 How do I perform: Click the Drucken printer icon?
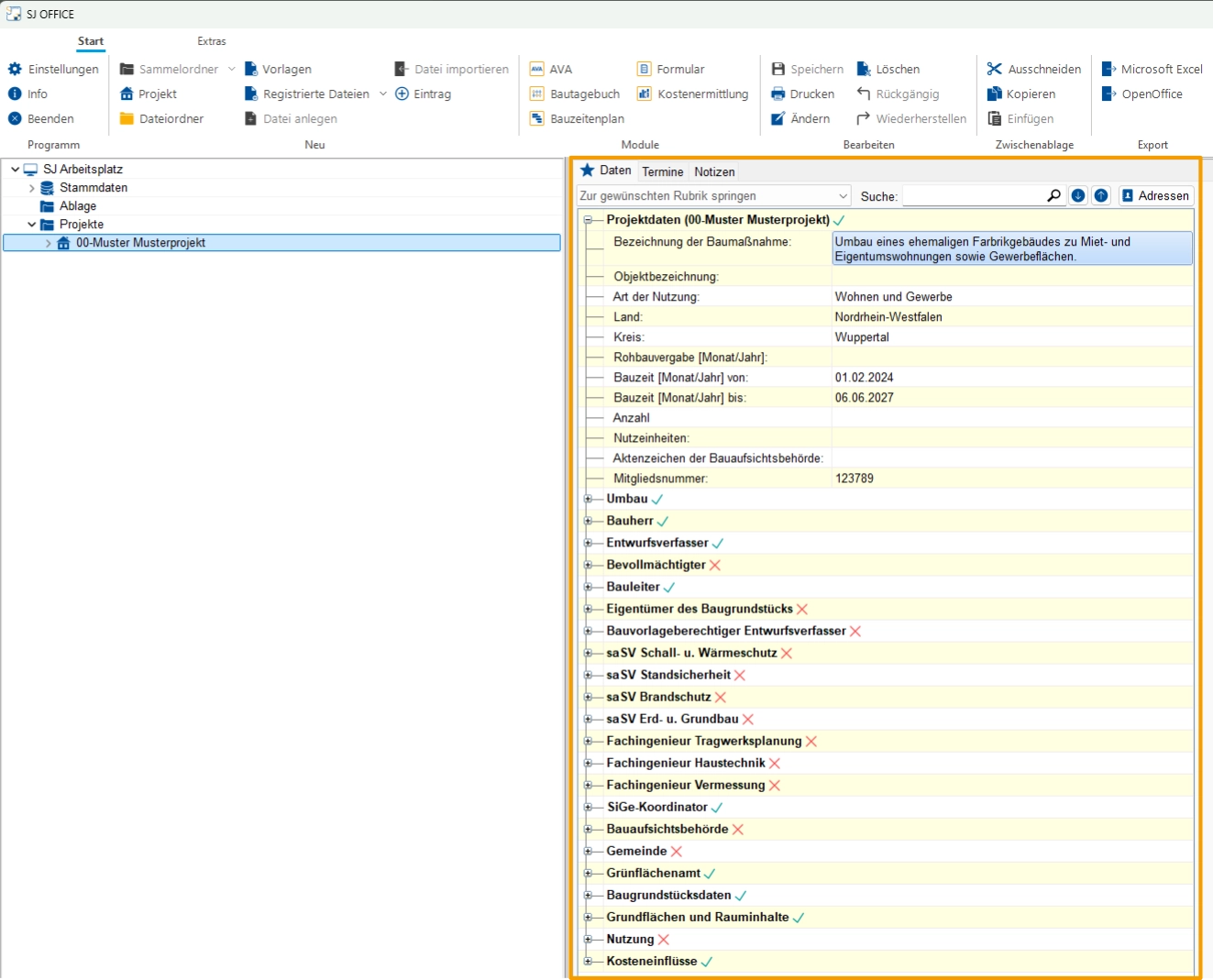(x=778, y=94)
